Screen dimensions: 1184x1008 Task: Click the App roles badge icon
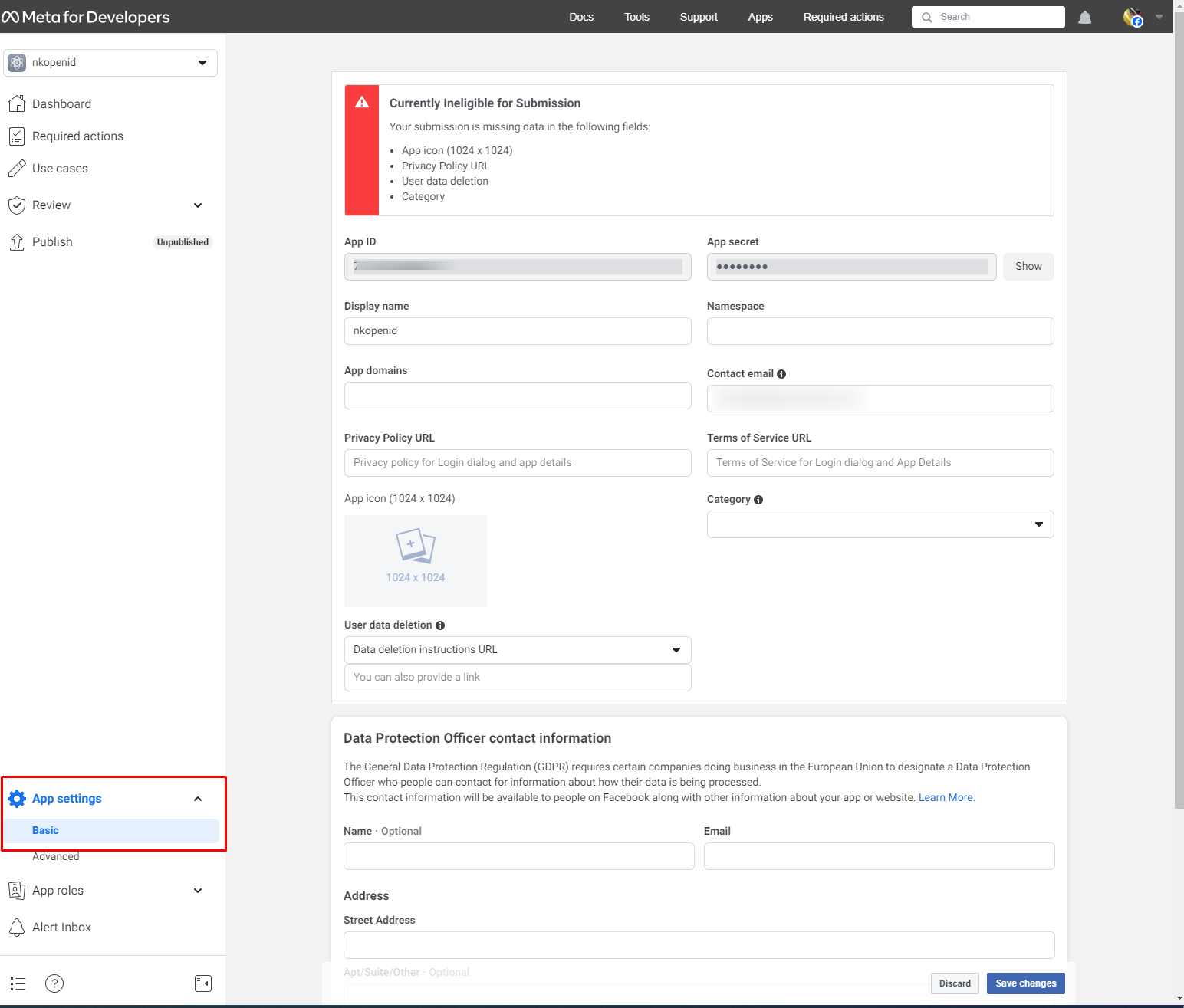point(17,890)
